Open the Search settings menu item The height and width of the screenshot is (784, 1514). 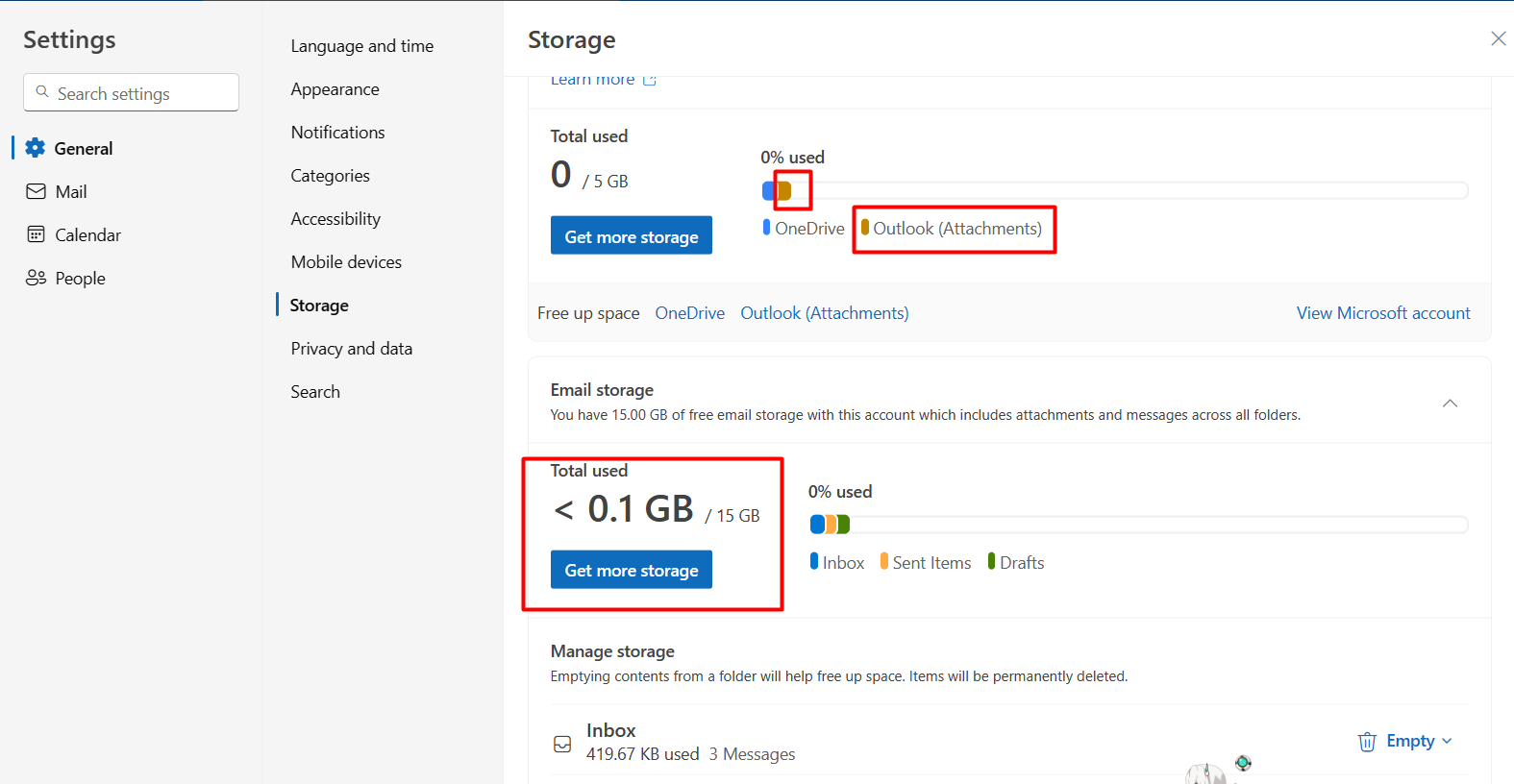pos(315,392)
